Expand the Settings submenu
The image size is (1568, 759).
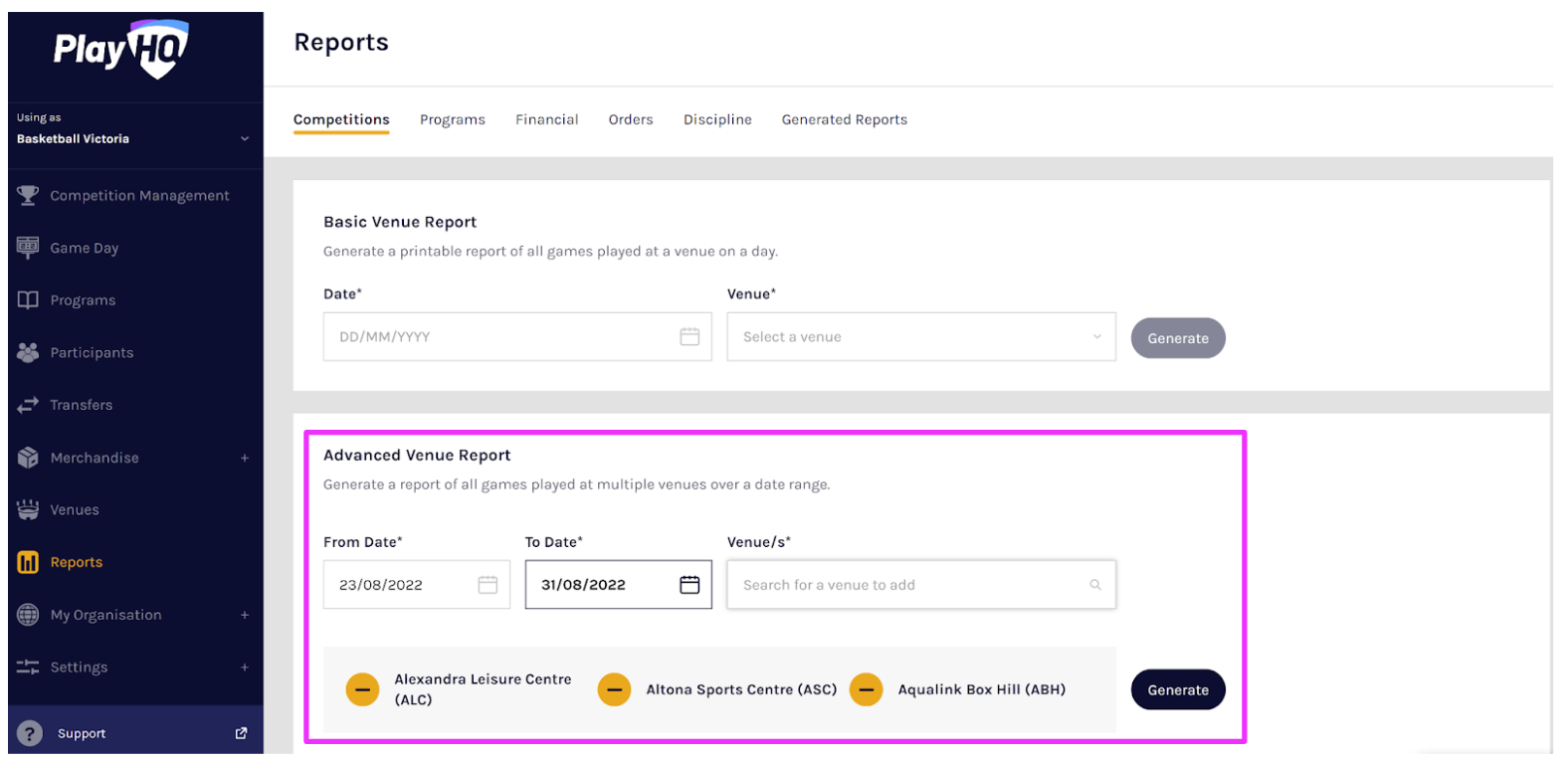244,667
